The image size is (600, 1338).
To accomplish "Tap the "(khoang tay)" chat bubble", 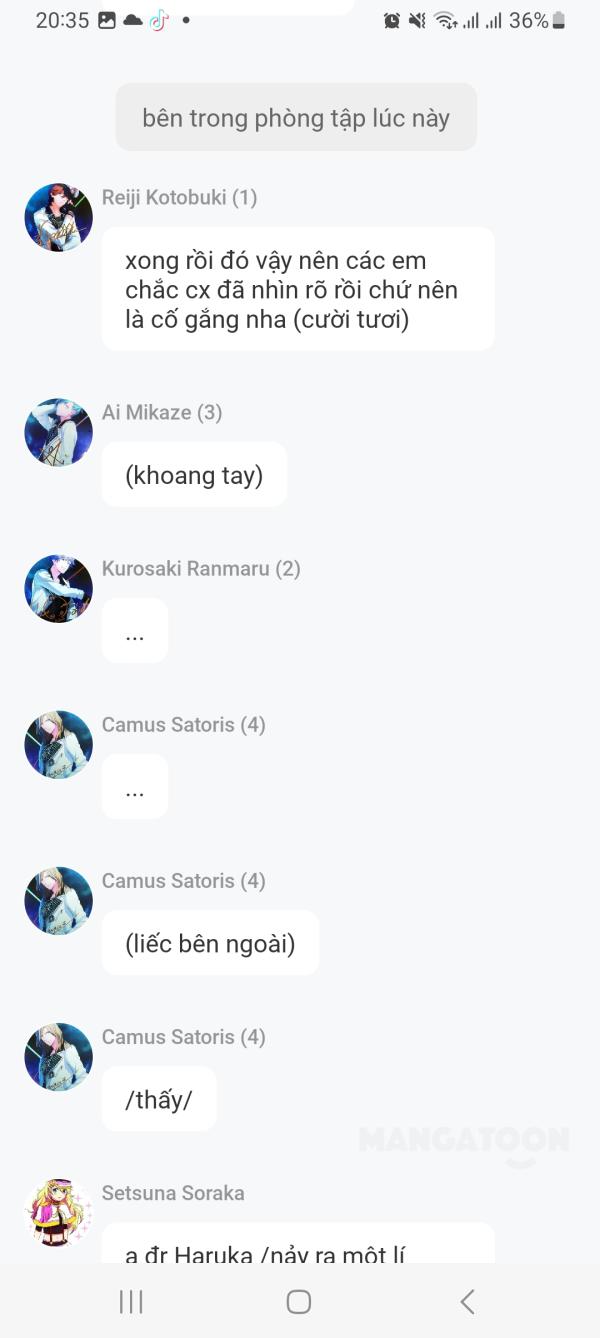I will pos(194,475).
